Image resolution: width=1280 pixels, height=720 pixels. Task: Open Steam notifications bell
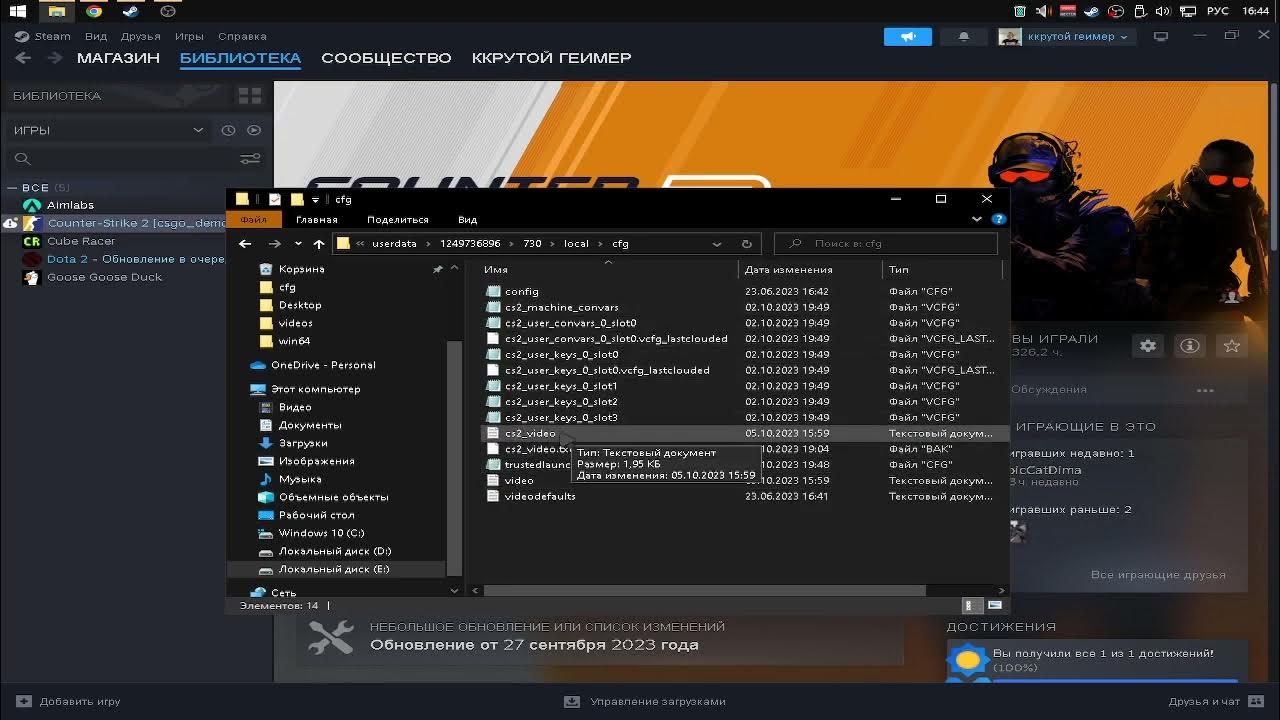[964, 36]
